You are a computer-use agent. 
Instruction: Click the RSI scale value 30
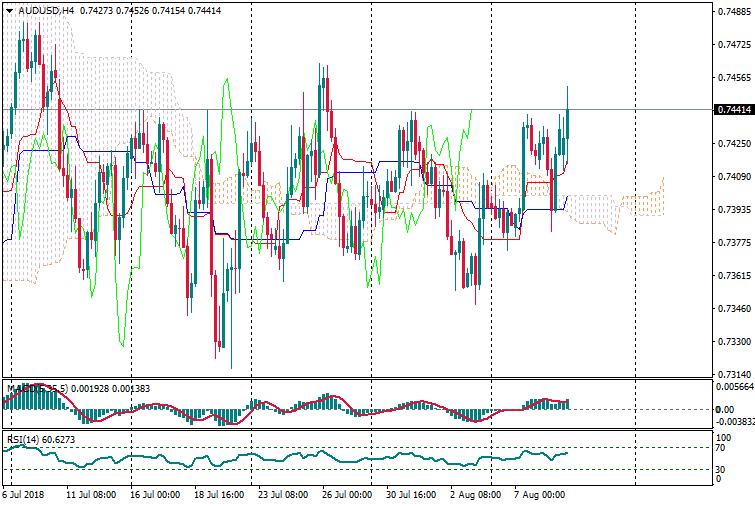click(722, 469)
